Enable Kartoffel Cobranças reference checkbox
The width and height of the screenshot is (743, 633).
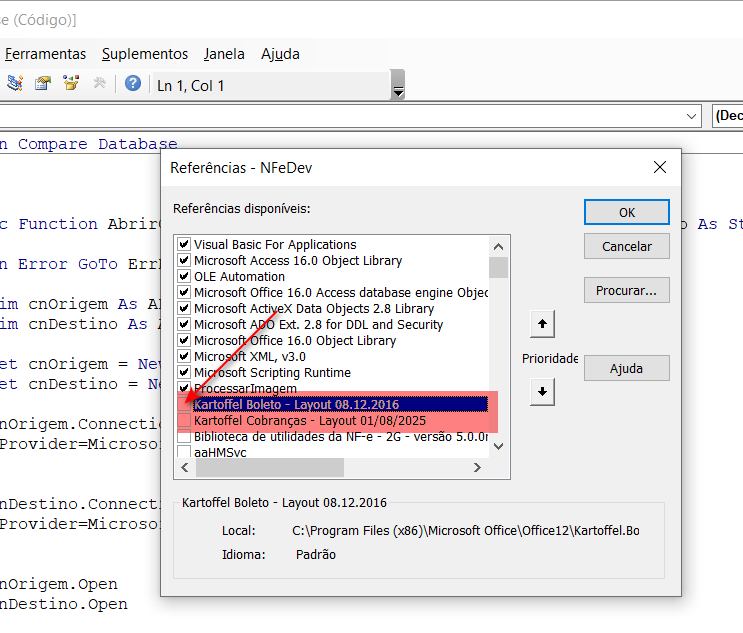pos(184,421)
